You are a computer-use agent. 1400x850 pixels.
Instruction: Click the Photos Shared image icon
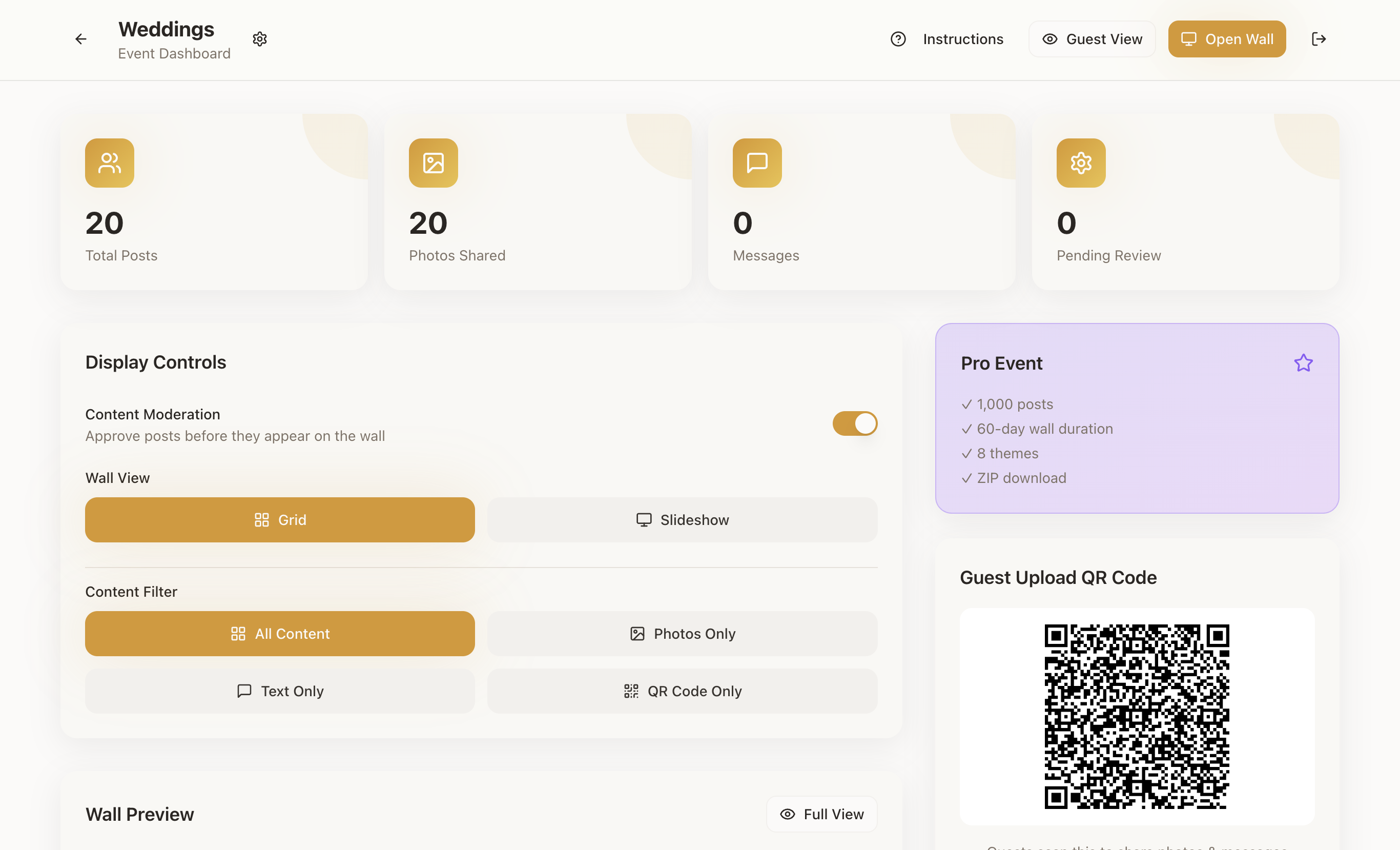tap(433, 163)
